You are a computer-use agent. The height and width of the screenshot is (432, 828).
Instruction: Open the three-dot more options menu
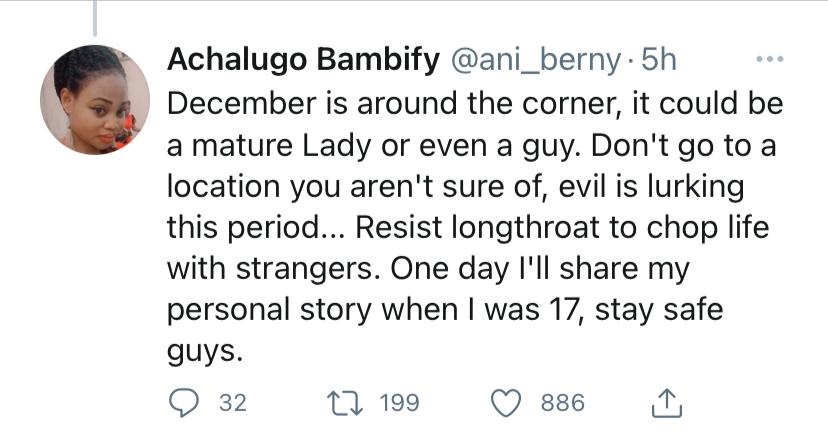[770, 59]
